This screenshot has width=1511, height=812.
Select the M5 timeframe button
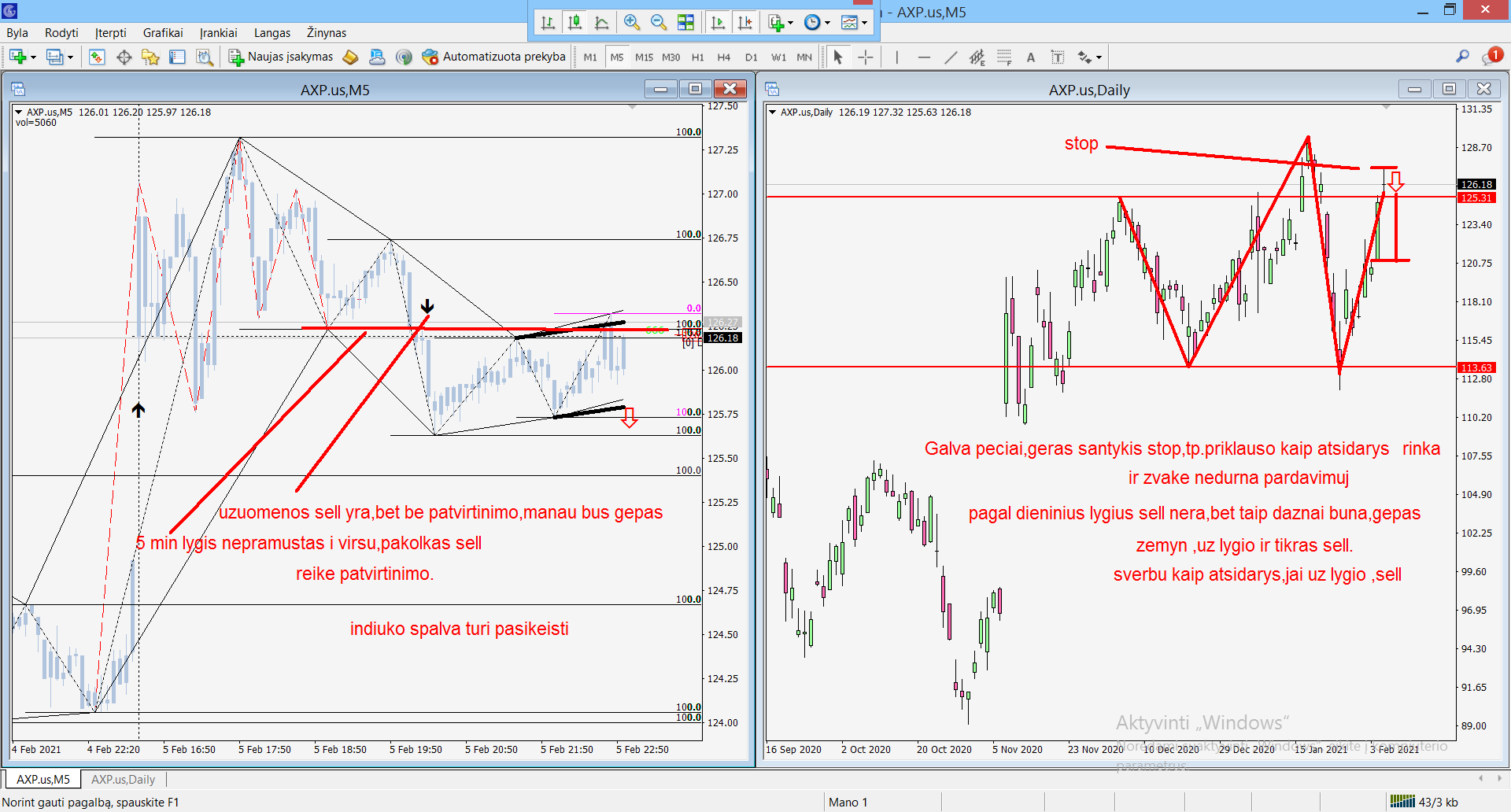[x=617, y=57]
